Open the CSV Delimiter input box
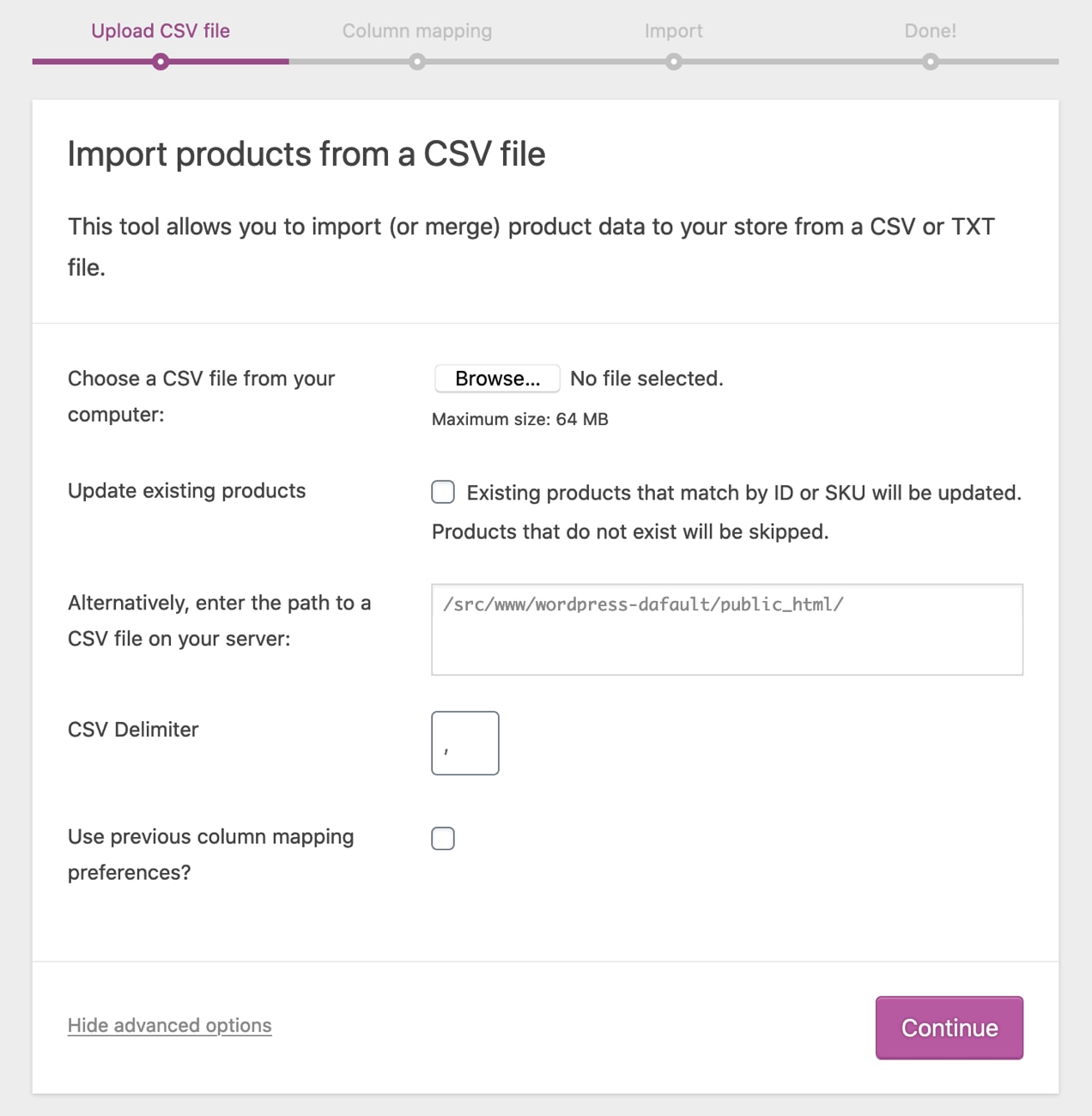The height and width of the screenshot is (1116, 1092). click(x=464, y=743)
